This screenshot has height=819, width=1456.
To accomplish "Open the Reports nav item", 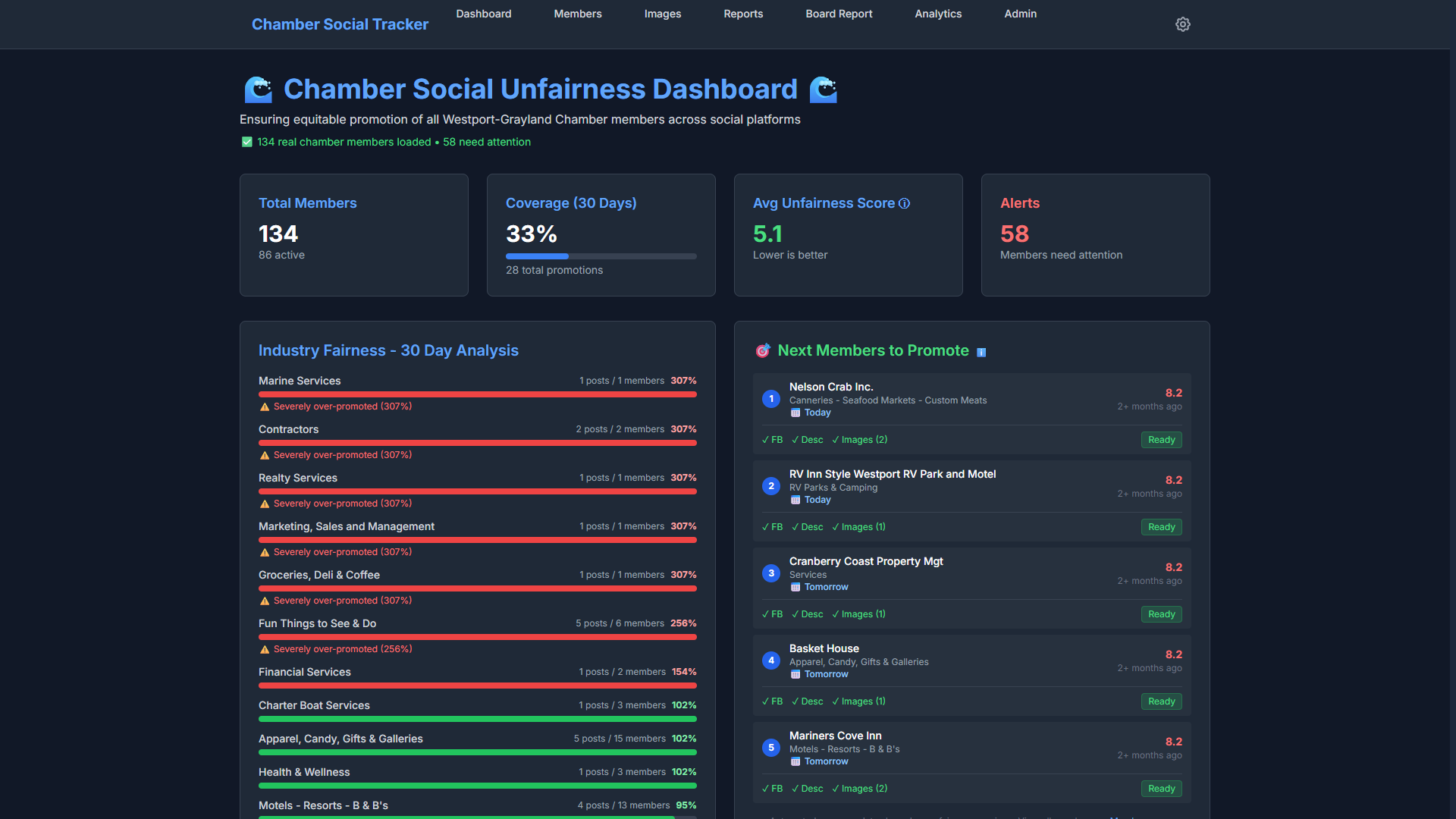I will (743, 14).
